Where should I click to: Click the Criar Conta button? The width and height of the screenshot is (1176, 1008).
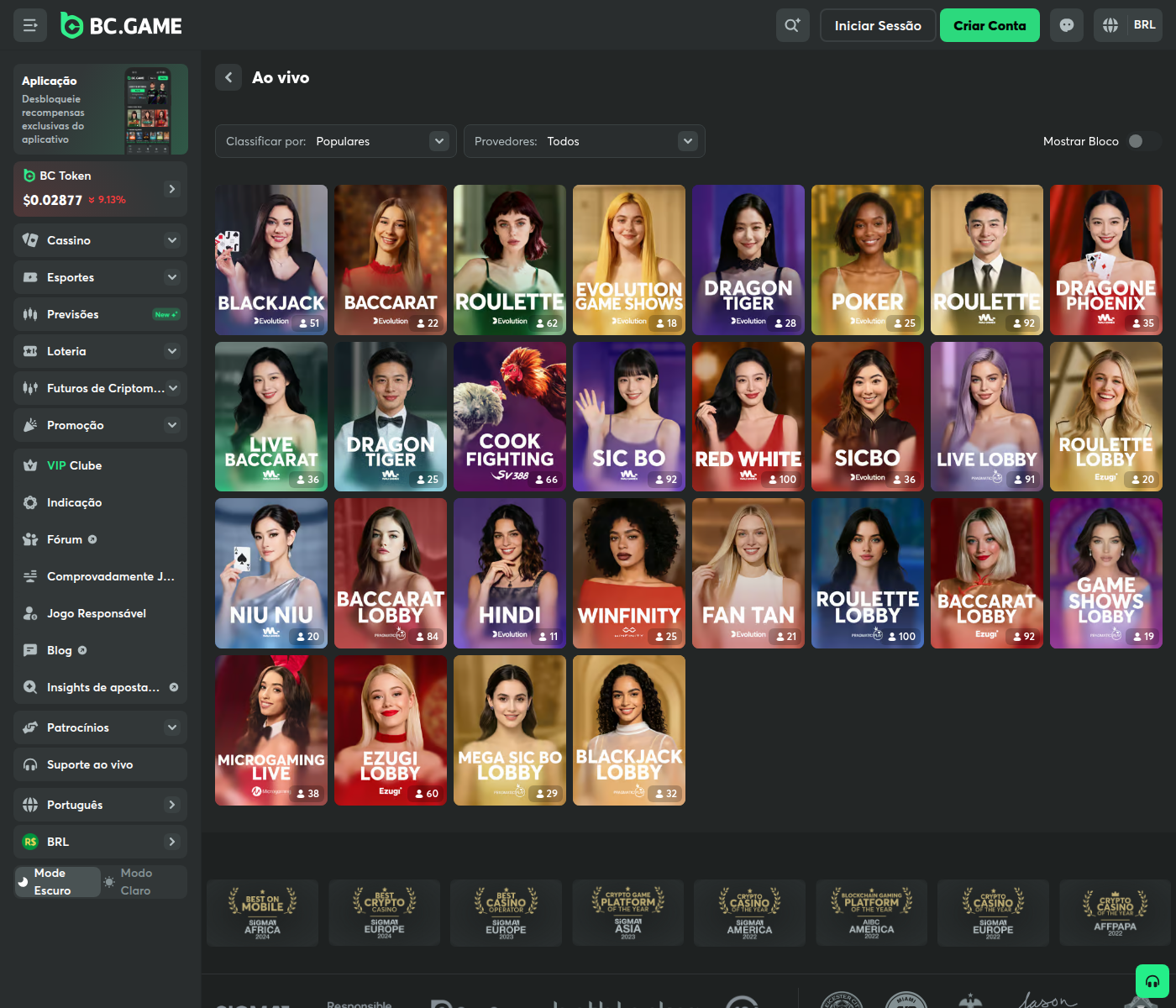(x=990, y=25)
